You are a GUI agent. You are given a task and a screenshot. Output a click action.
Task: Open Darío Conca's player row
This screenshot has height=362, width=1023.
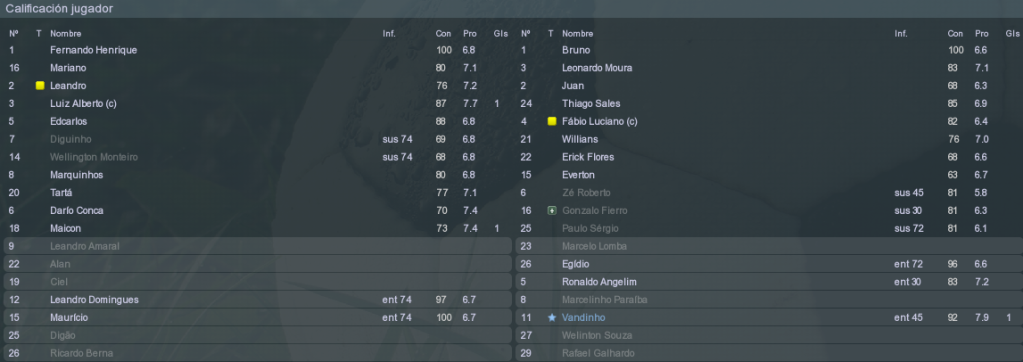click(x=258, y=211)
